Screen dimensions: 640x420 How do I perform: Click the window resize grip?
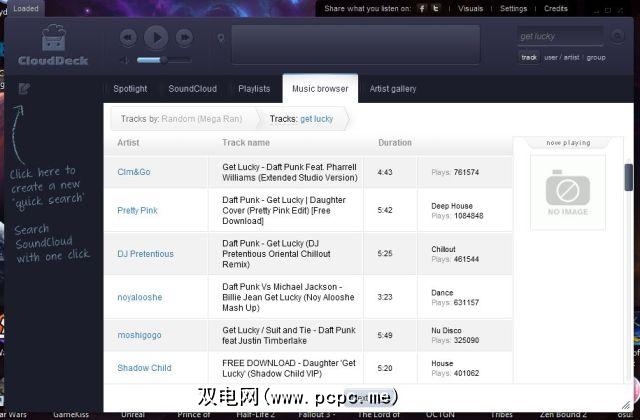coord(626,405)
